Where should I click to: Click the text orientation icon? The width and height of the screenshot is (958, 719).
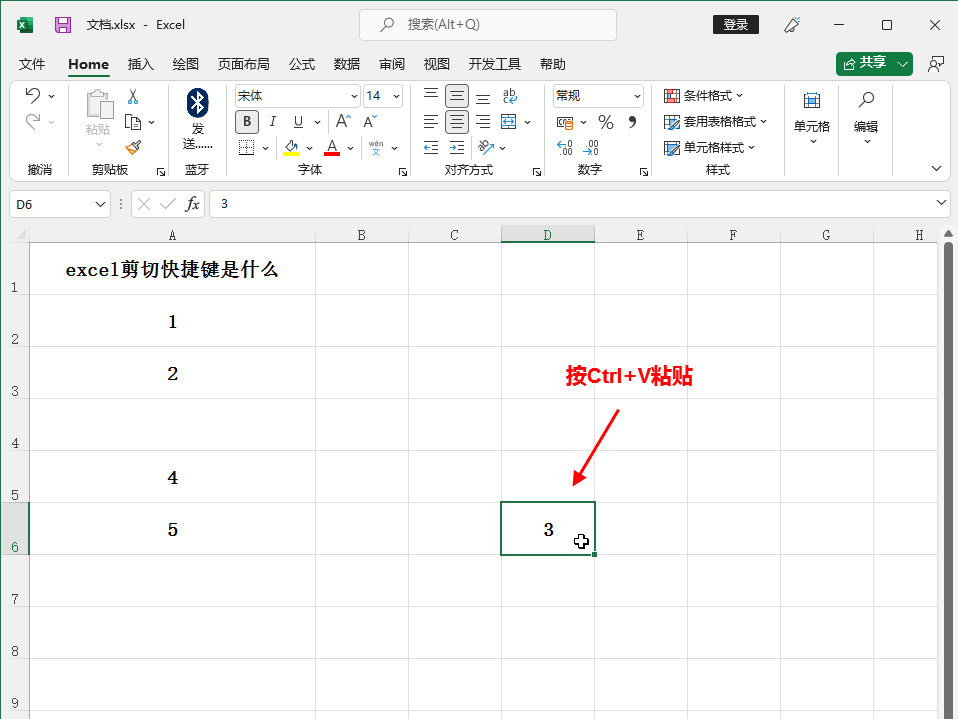click(x=486, y=147)
